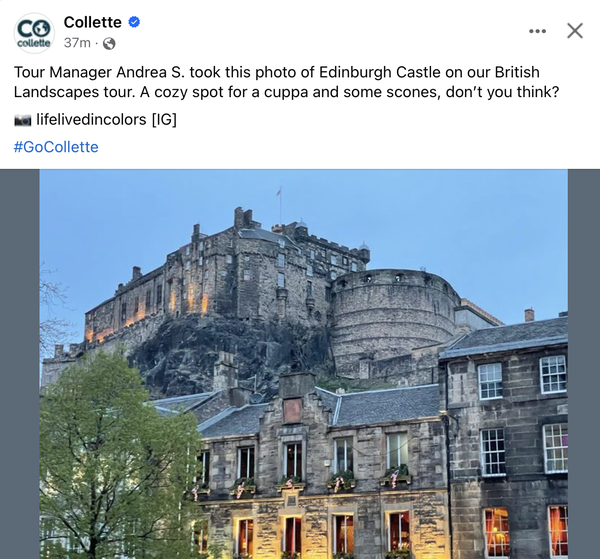Image resolution: width=600 pixels, height=559 pixels.
Task: Click the gray margin left of photo
Action: [x=20, y=364]
